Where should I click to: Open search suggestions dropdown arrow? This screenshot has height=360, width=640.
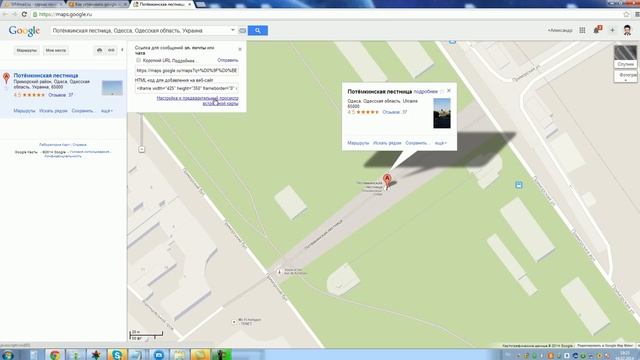coord(233,30)
